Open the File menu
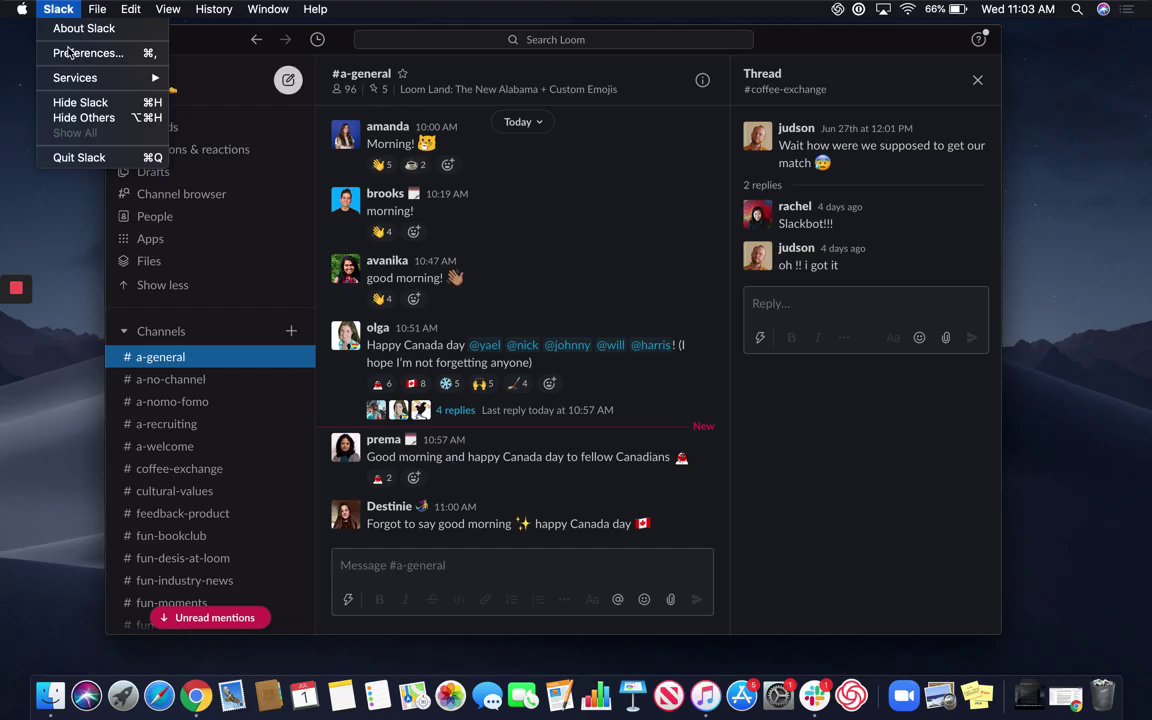 click(97, 9)
